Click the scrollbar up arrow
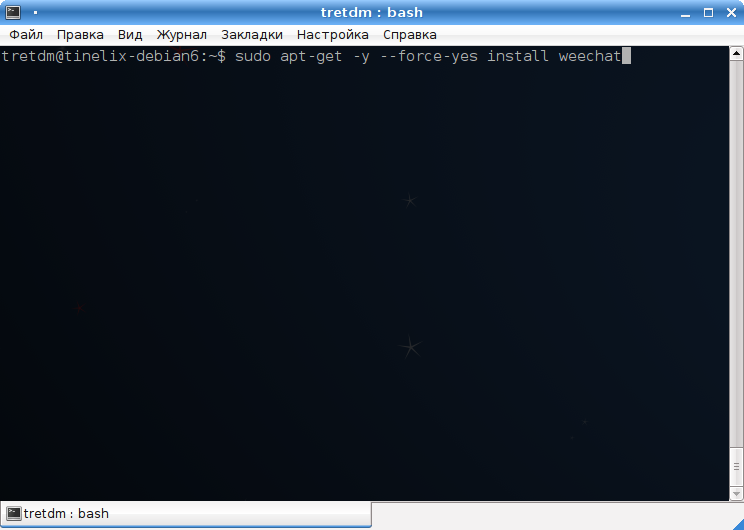This screenshot has width=744, height=530. click(x=737, y=52)
